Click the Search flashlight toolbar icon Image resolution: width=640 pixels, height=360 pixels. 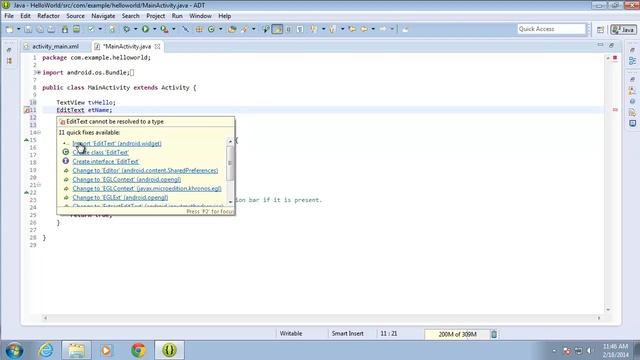pyautogui.click(x=244, y=29)
